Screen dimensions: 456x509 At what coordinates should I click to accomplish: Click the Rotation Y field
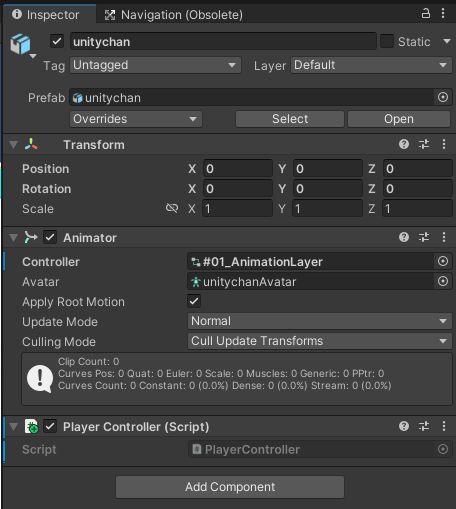coord(328,188)
